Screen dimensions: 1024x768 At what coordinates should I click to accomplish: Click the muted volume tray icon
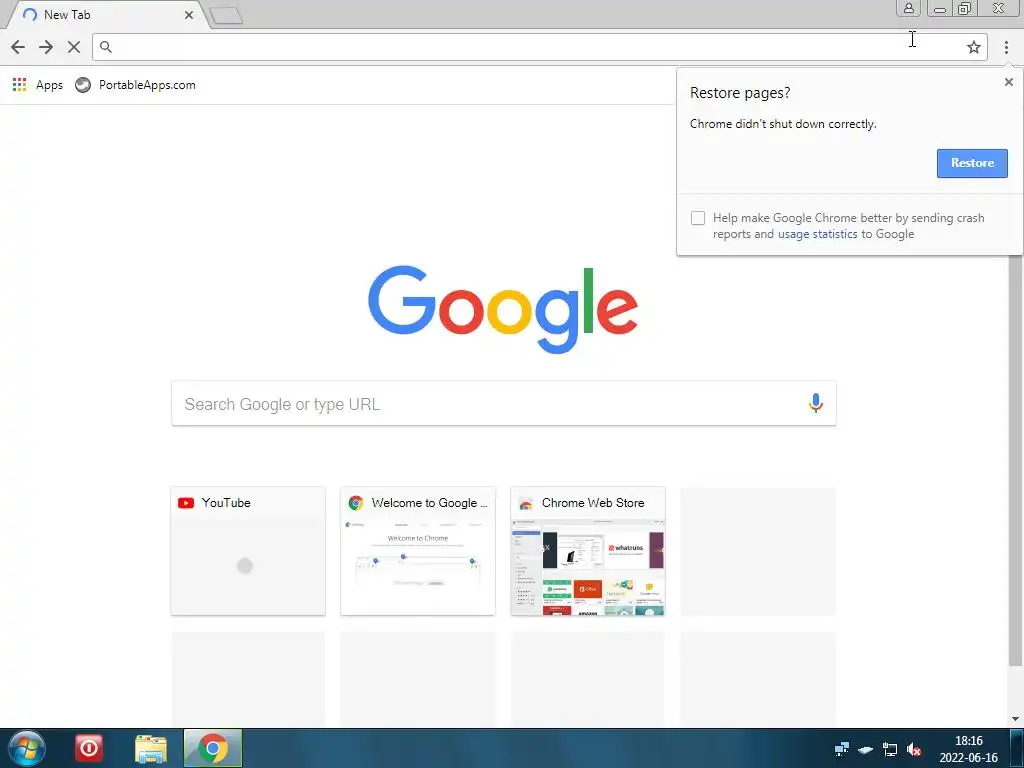tap(914, 750)
